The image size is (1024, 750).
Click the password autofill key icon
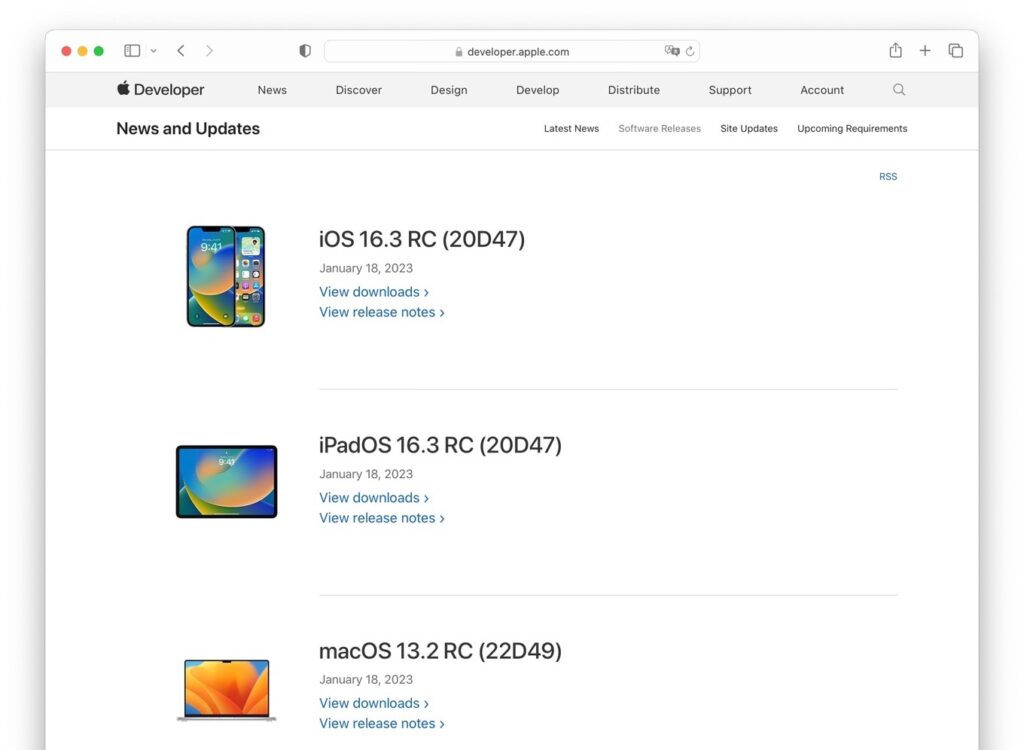[672, 51]
